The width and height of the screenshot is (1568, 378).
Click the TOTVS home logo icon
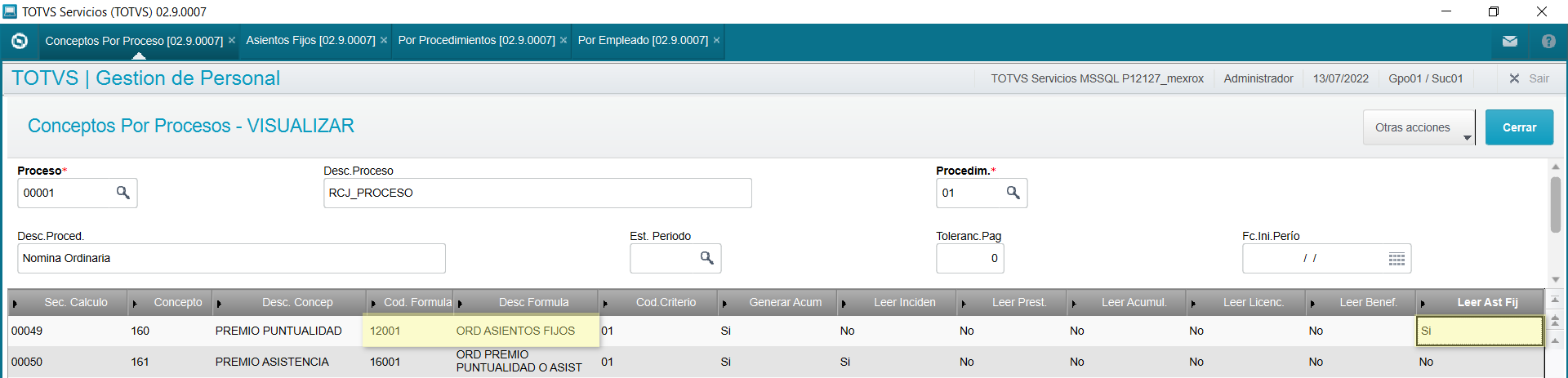(20, 41)
